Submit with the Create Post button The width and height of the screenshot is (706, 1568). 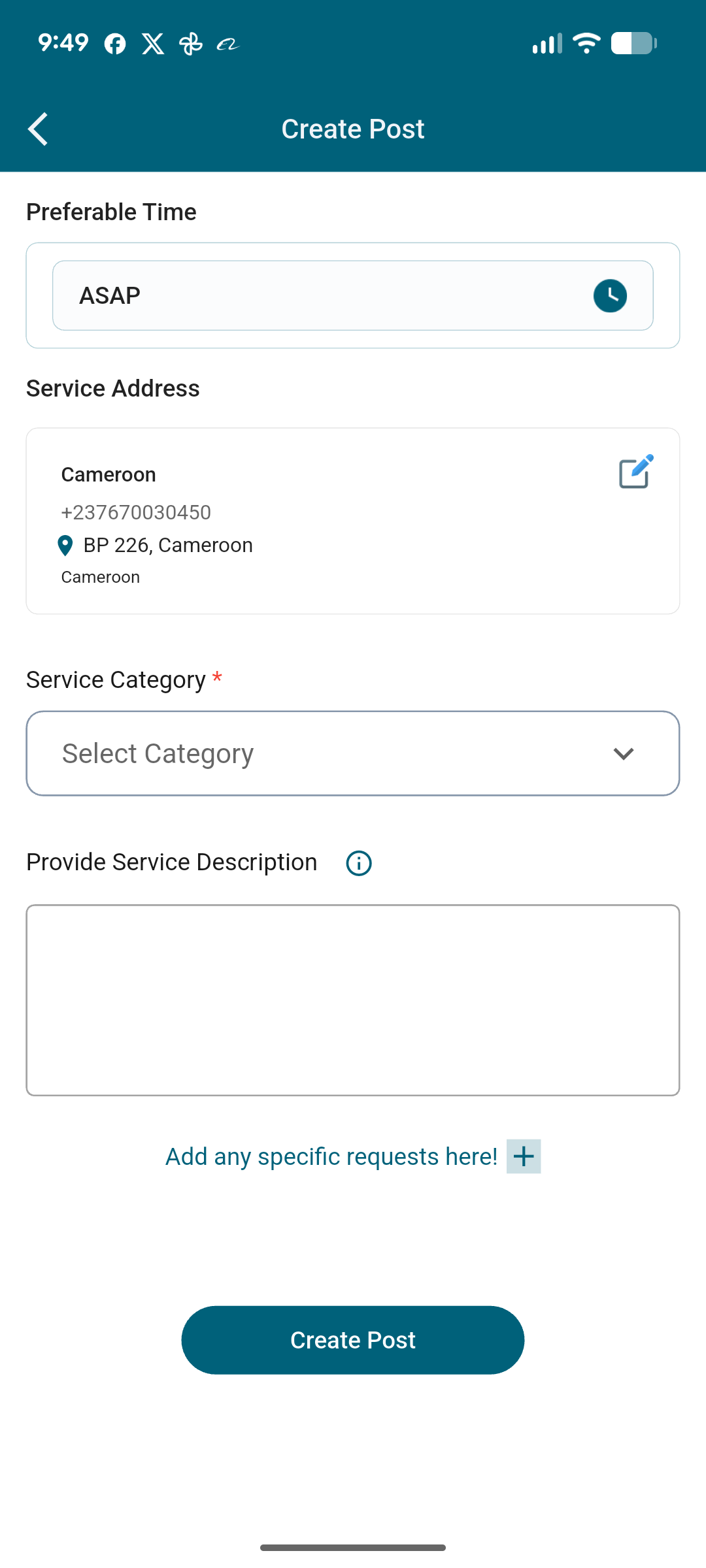coord(353,1340)
